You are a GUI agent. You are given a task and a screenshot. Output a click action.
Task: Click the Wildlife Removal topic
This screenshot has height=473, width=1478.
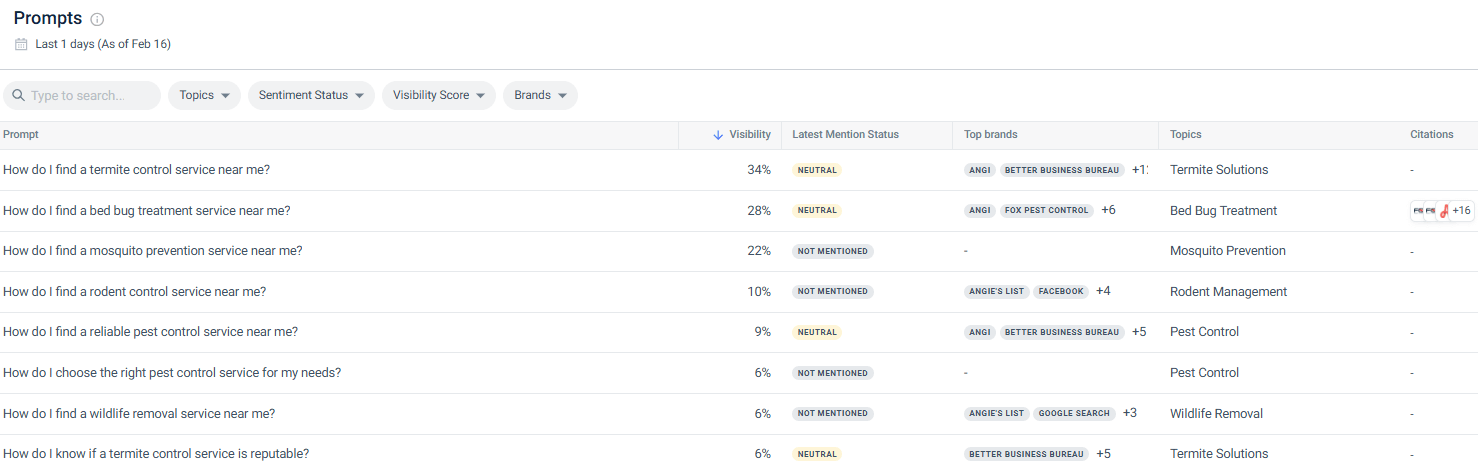tap(1216, 414)
